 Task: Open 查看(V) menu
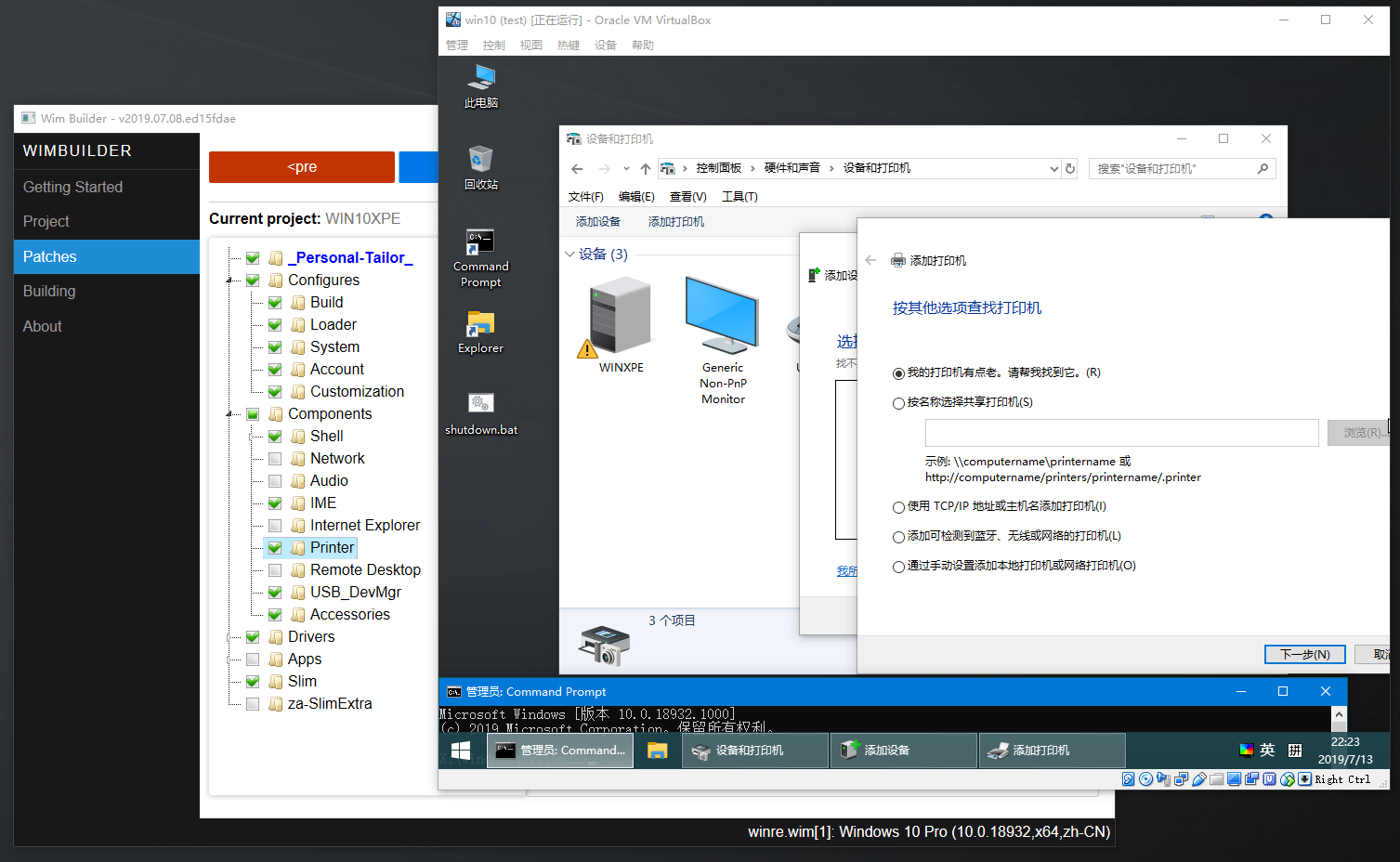point(687,197)
